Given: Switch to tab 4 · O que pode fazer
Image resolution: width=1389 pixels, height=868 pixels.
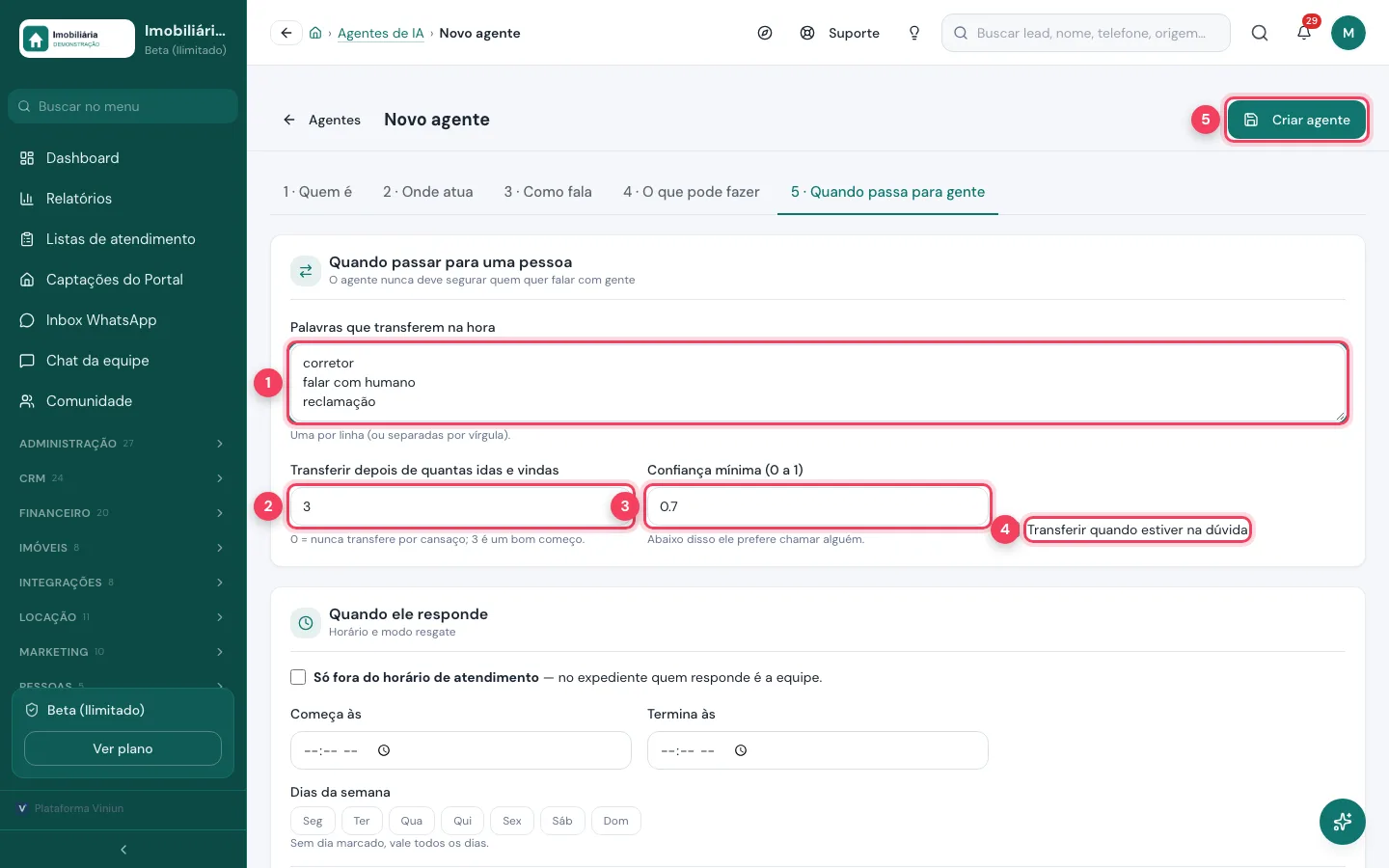Looking at the screenshot, I should [692, 192].
